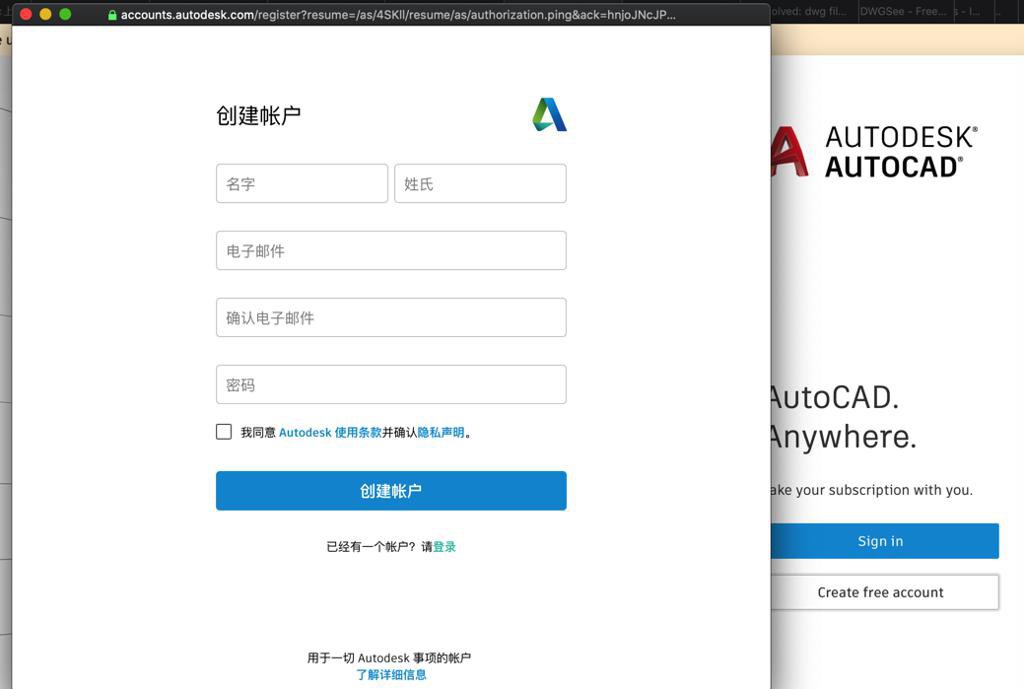Viewport: 1024px width, 689px height.
Task: Minimize the window with yellow button
Action: pyautogui.click(x=45, y=14)
